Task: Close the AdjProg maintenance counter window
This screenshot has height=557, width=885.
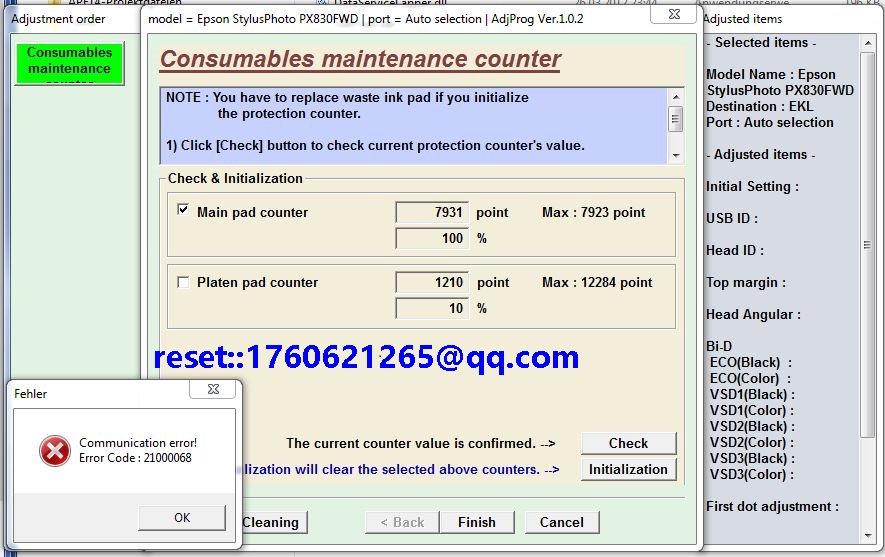Action: (674, 14)
